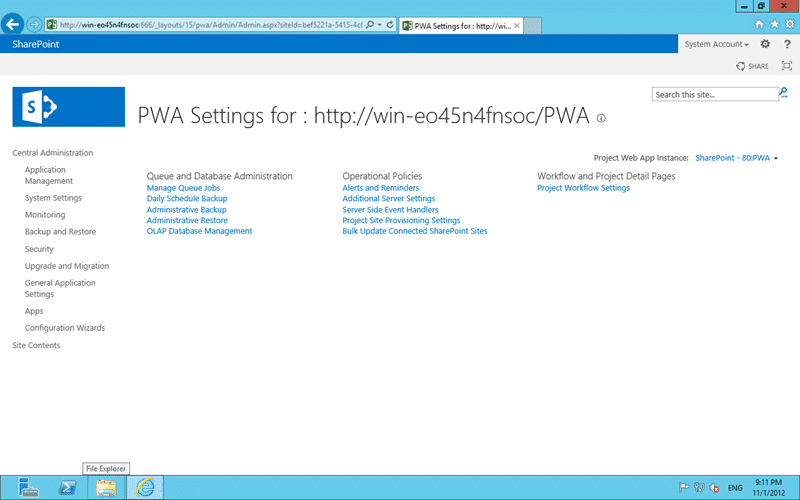Go back with browser back arrow
This screenshot has width=800, height=500.
click(12, 24)
